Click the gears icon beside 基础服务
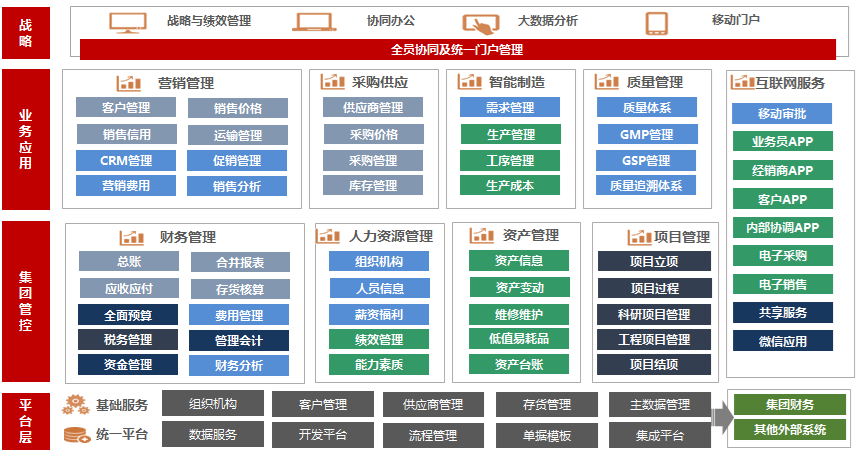Viewport: 865px width, 454px height. click(x=77, y=405)
